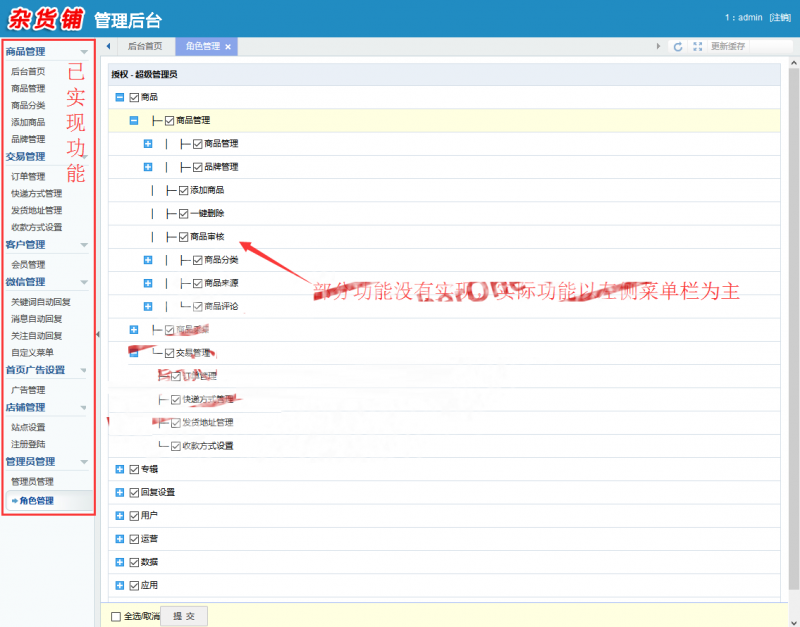Open 会员管理 in the sidebar
This screenshot has width=800, height=627.
(28, 265)
